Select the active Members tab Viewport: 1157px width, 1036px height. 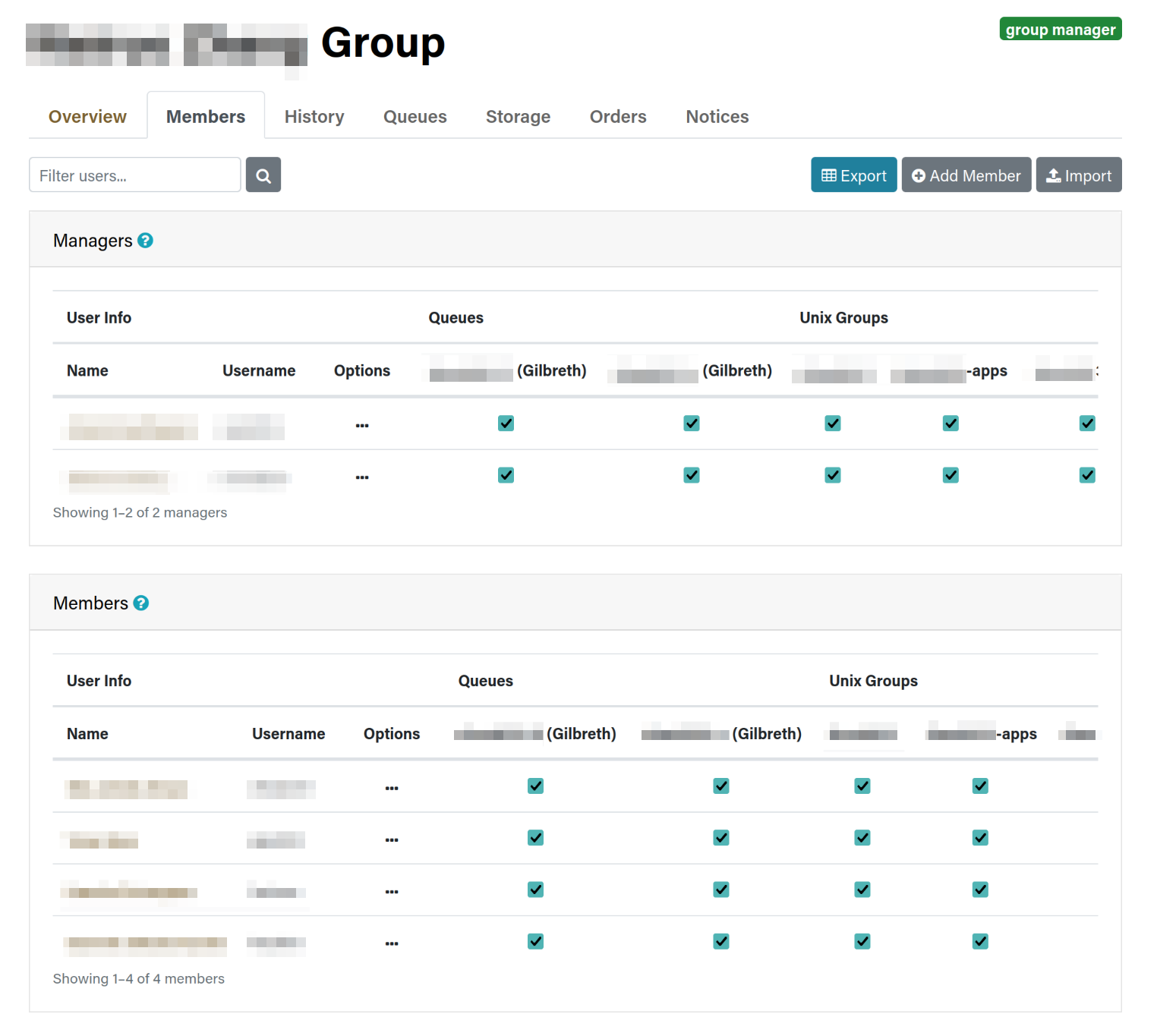click(x=206, y=116)
